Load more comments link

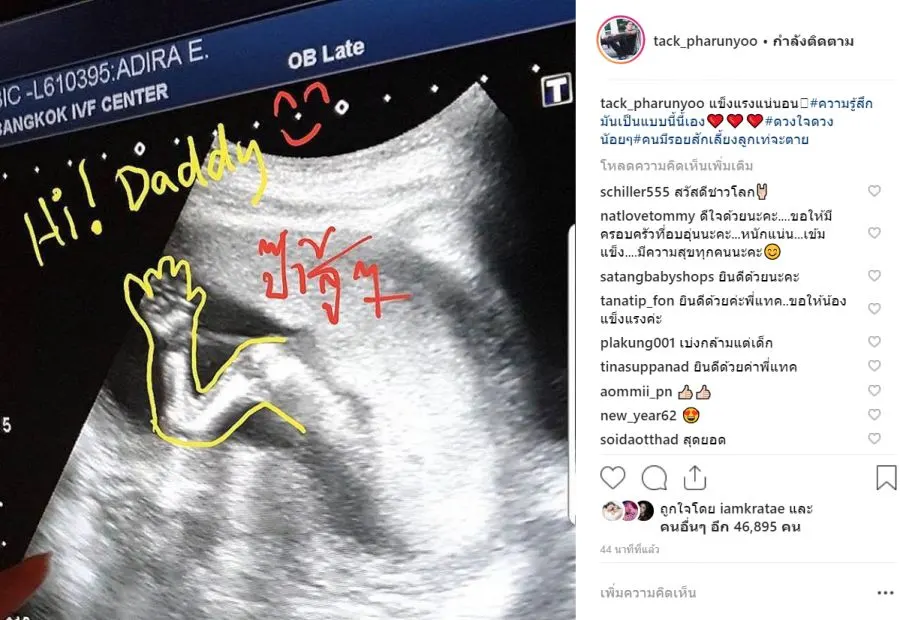pyautogui.click(x=677, y=166)
